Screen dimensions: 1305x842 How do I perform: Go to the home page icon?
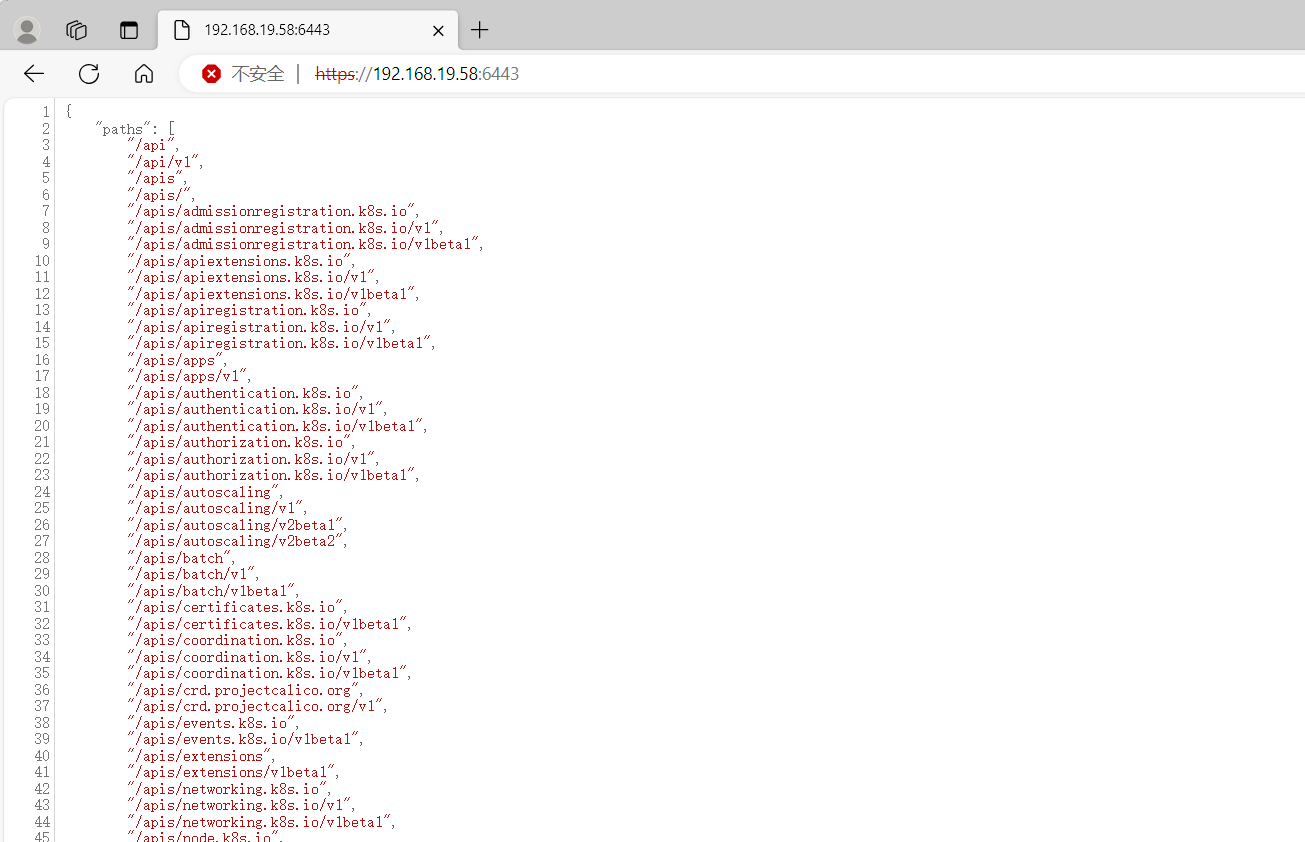(x=144, y=73)
